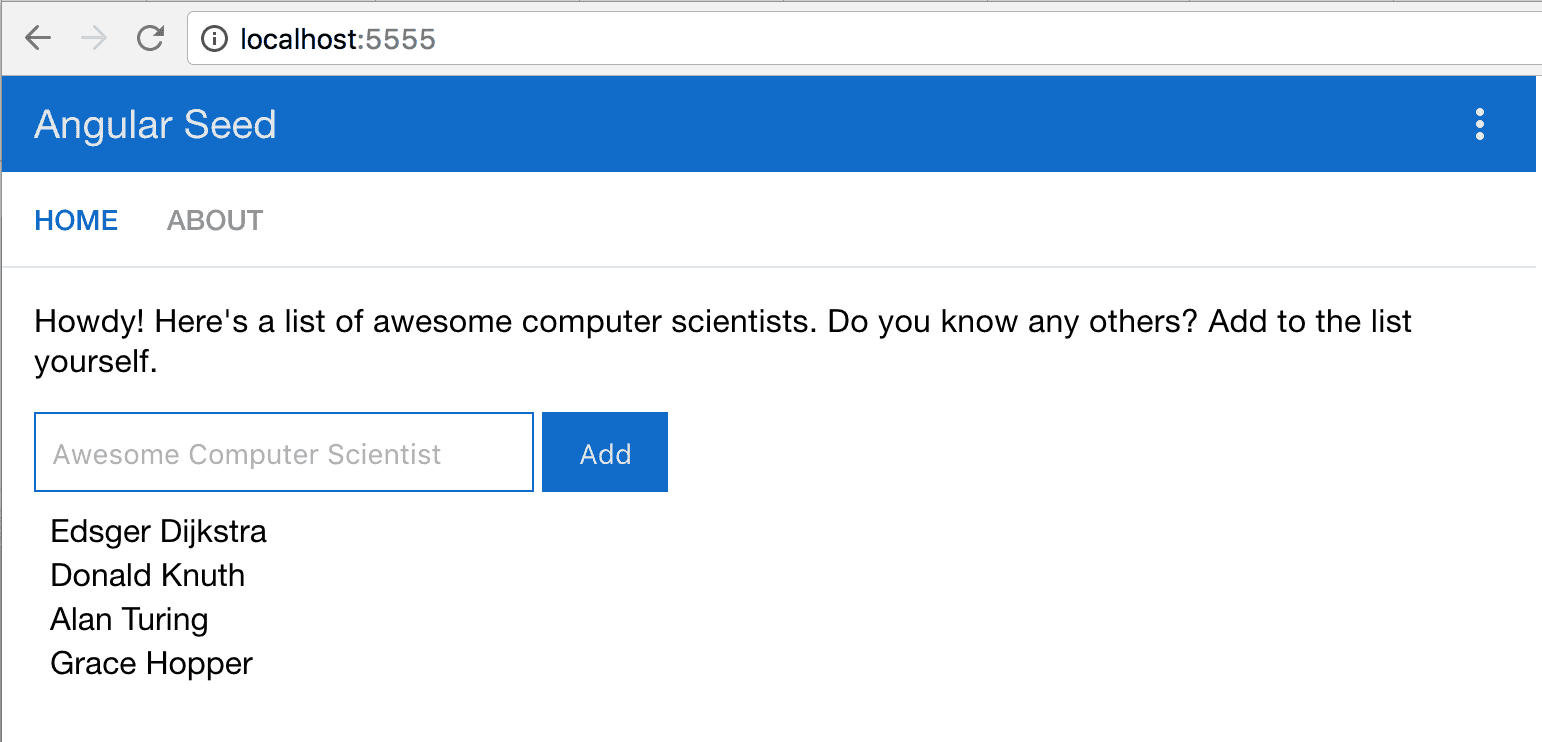
Task: Select Grace Hopper in the list
Action: [x=151, y=664]
